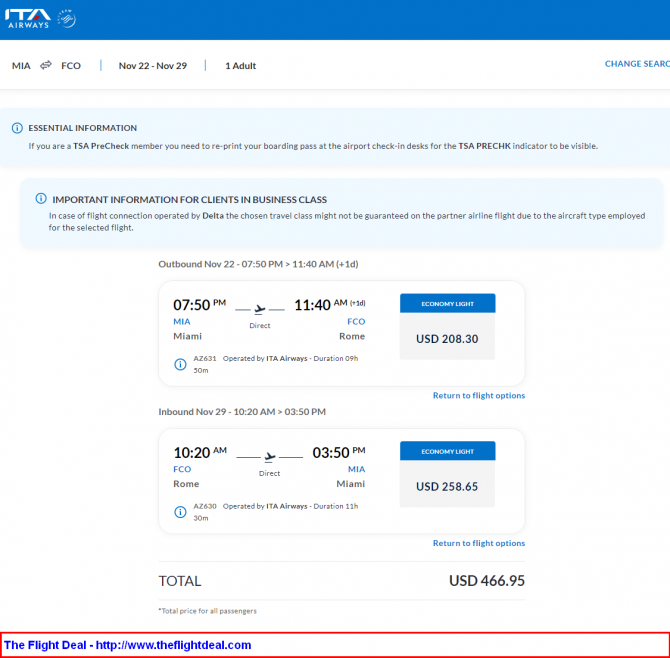The width and height of the screenshot is (670, 658).
Task: Click the inbound 03:50 PM arrival time
Action: [x=339, y=452]
